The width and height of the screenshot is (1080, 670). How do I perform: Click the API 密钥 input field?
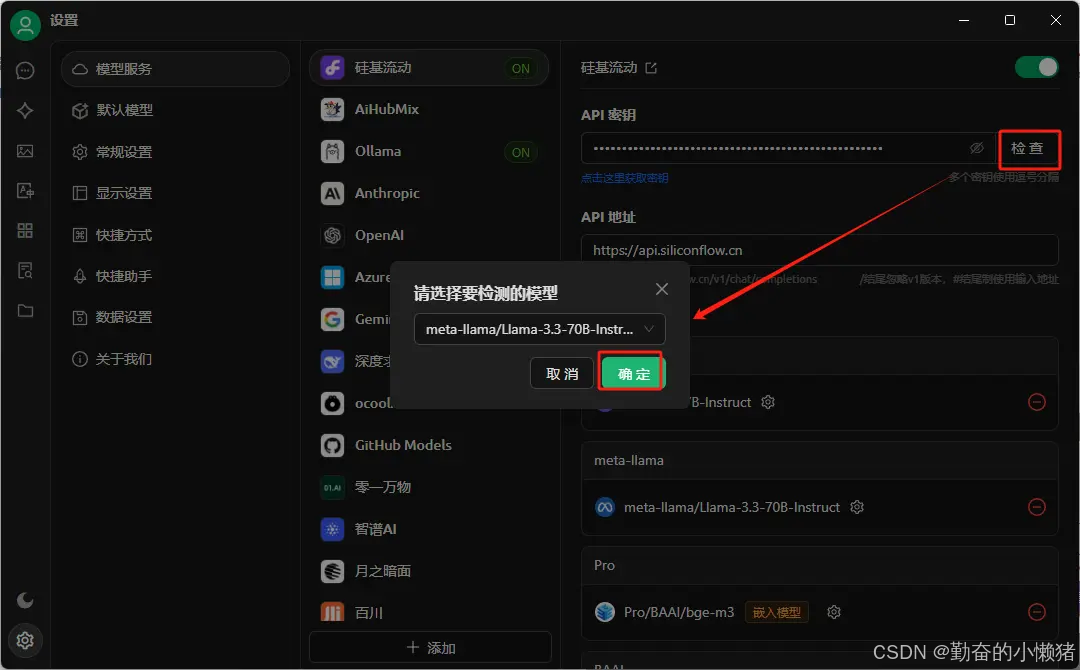(x=788, y=148)
